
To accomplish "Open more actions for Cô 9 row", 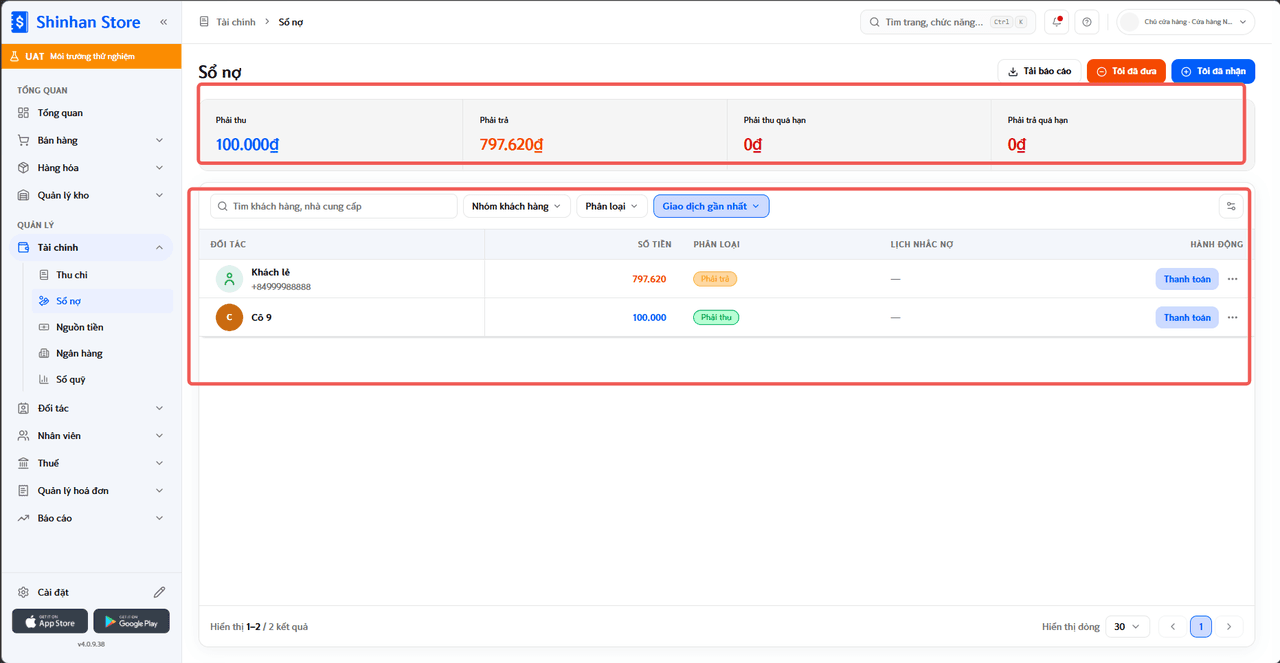I will pos(1232,317).
